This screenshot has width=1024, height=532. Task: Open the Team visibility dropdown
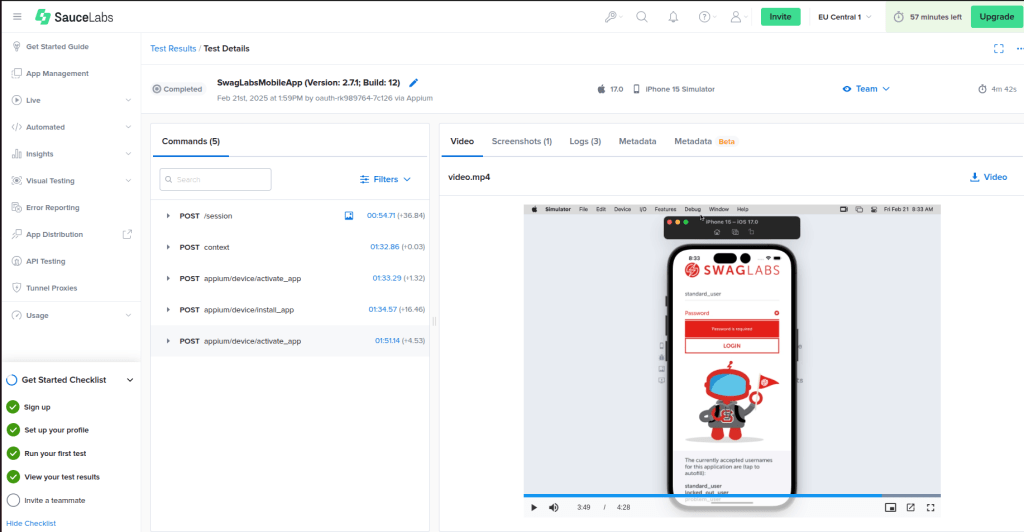click(866, 89)
